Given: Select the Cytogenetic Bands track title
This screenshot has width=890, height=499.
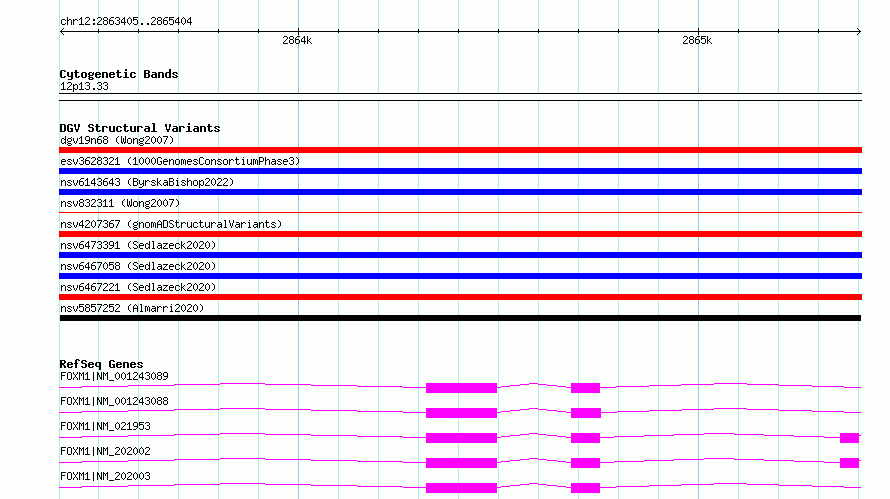Looking at the screenshot, I should pyautogui.click(x=119, y=74).
